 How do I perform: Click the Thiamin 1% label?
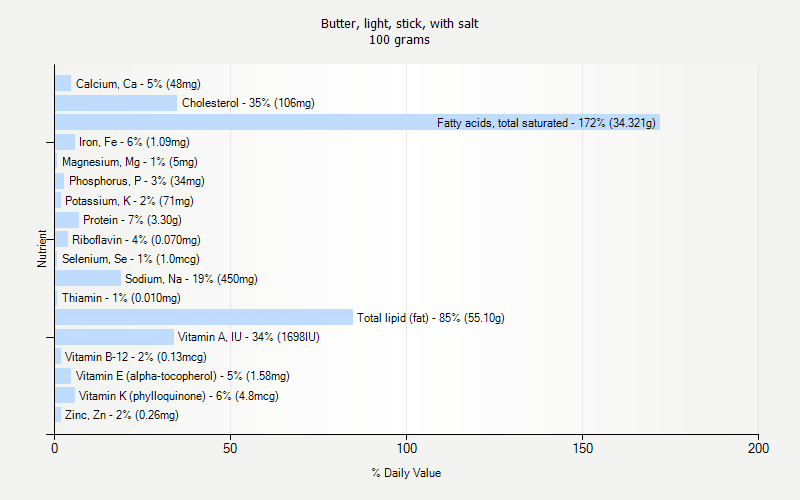click(121, 298)
